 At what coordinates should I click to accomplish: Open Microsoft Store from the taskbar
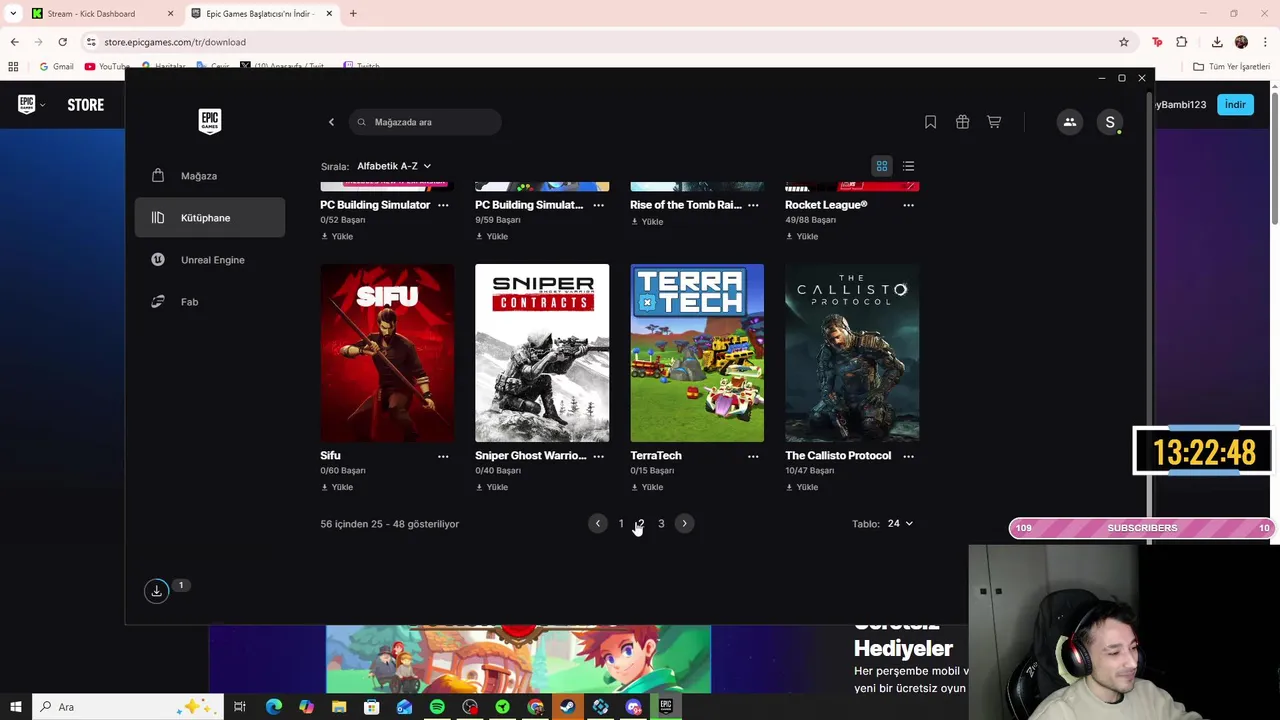[371, 707]
